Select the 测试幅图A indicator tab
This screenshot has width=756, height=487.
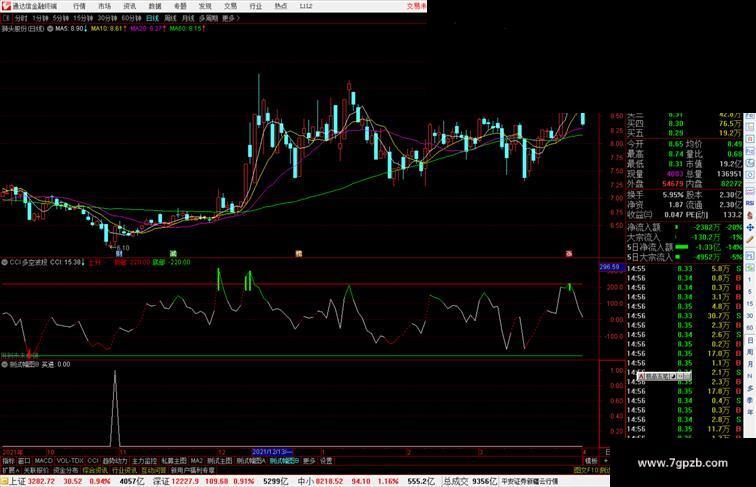251,461
